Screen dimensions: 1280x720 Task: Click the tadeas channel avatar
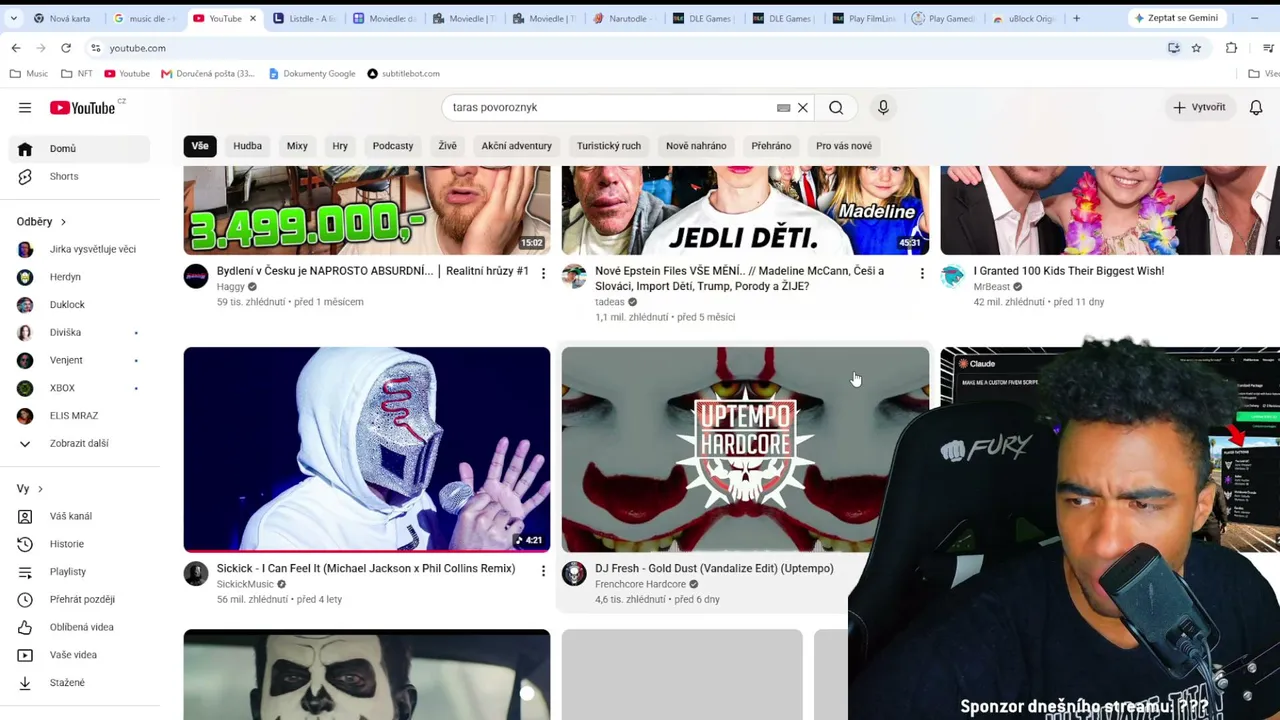point(574,276)
